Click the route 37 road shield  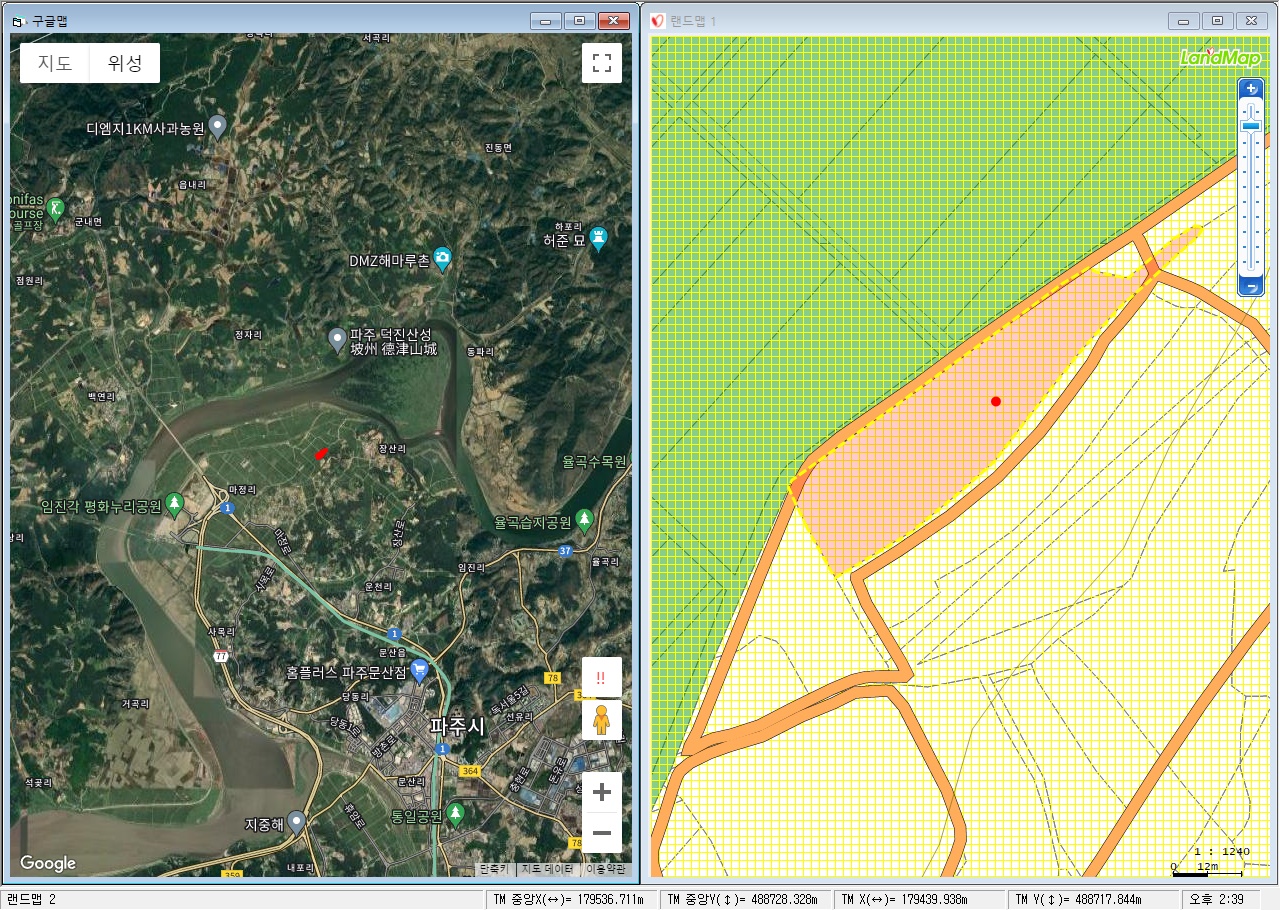click(x=565, y=551)
